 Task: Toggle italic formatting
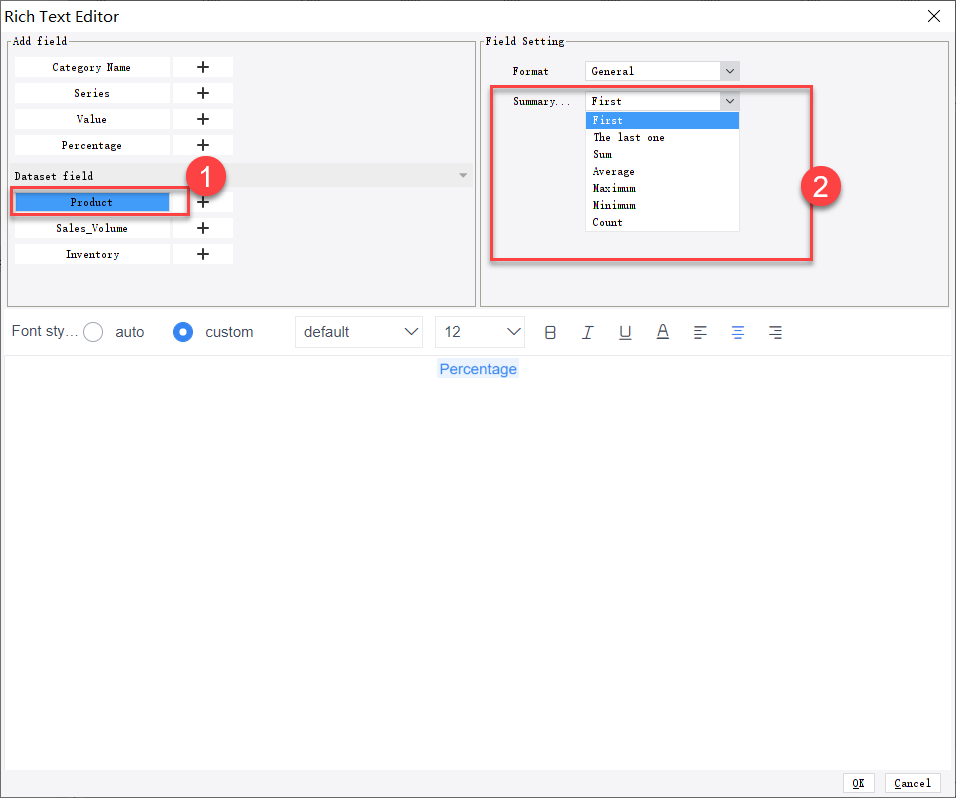(x=587, y=332)
